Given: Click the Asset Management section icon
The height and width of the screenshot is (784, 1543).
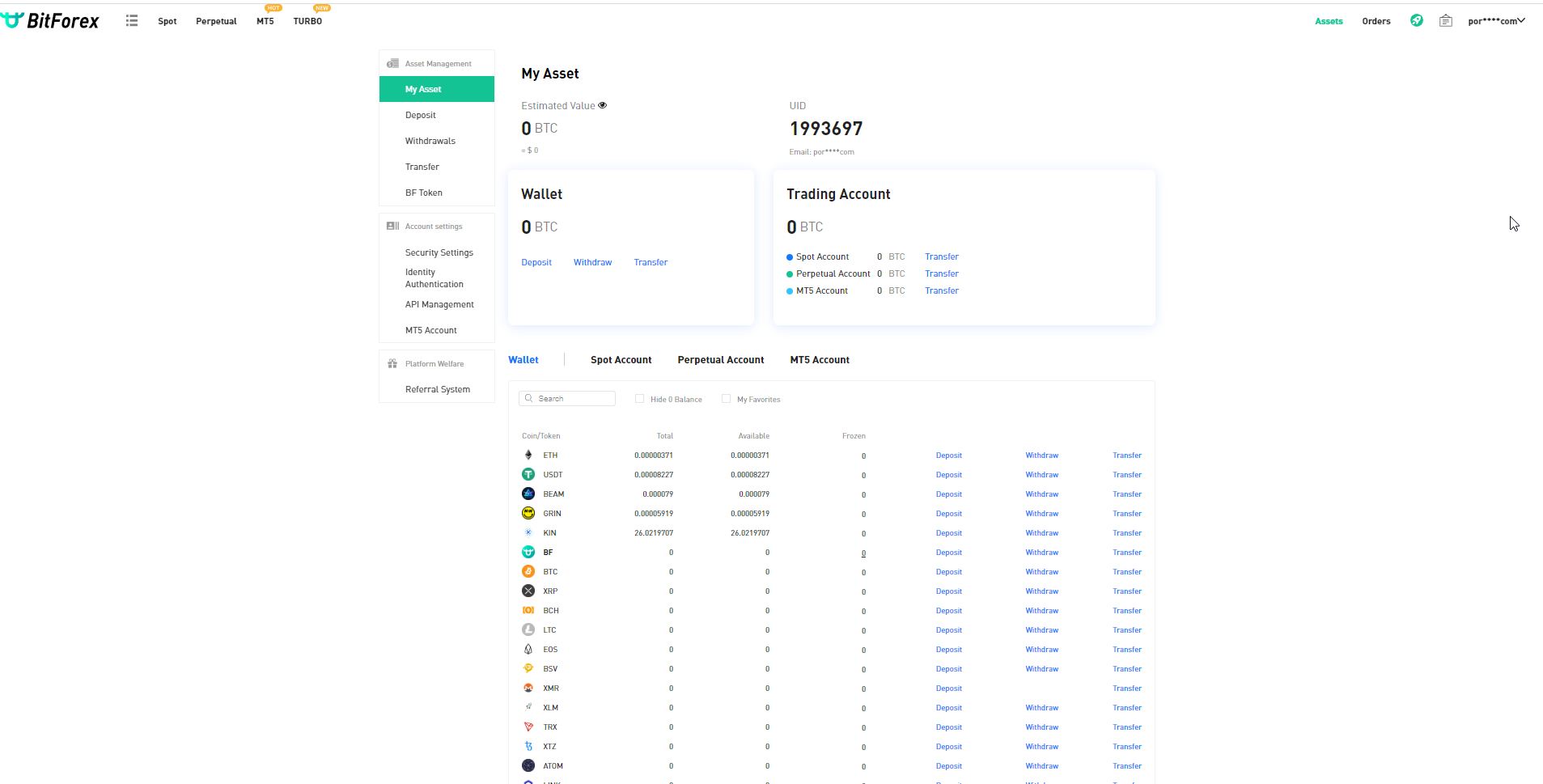Looking at the screenshot, I should [x=392, y=63].
